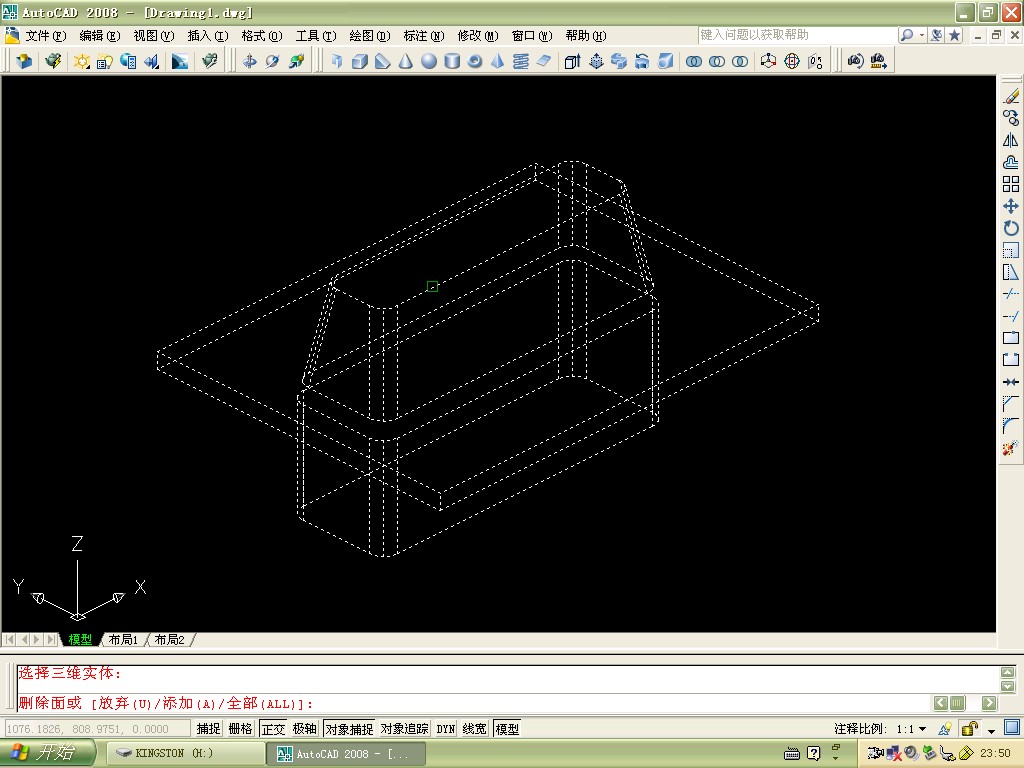Select the Fillet tool in modify toolbar
Screen dimensions: 1024x768
pos(1011,426)
